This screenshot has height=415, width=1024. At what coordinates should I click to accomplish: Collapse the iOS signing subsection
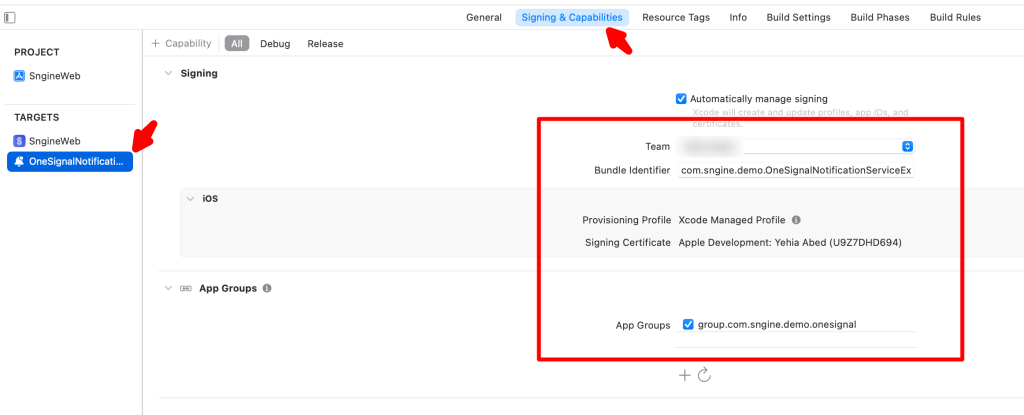[x=190, y=199]
